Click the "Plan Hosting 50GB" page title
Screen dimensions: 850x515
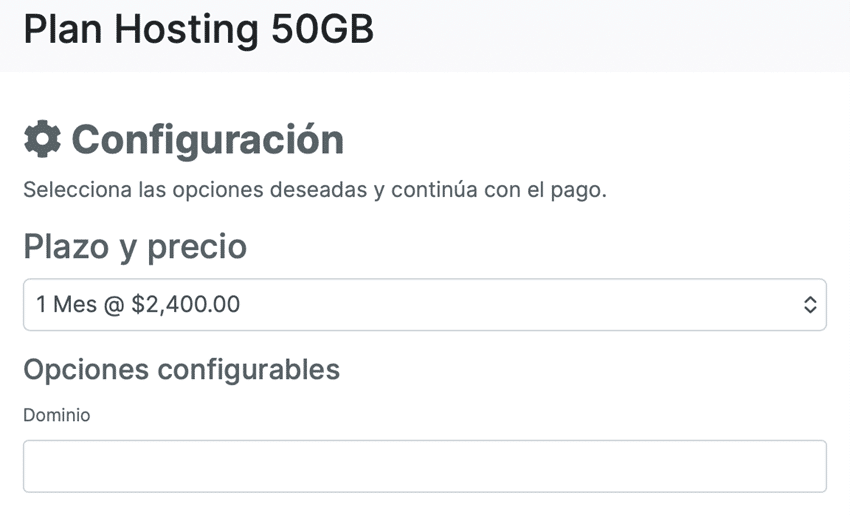[x=198, y=30]
